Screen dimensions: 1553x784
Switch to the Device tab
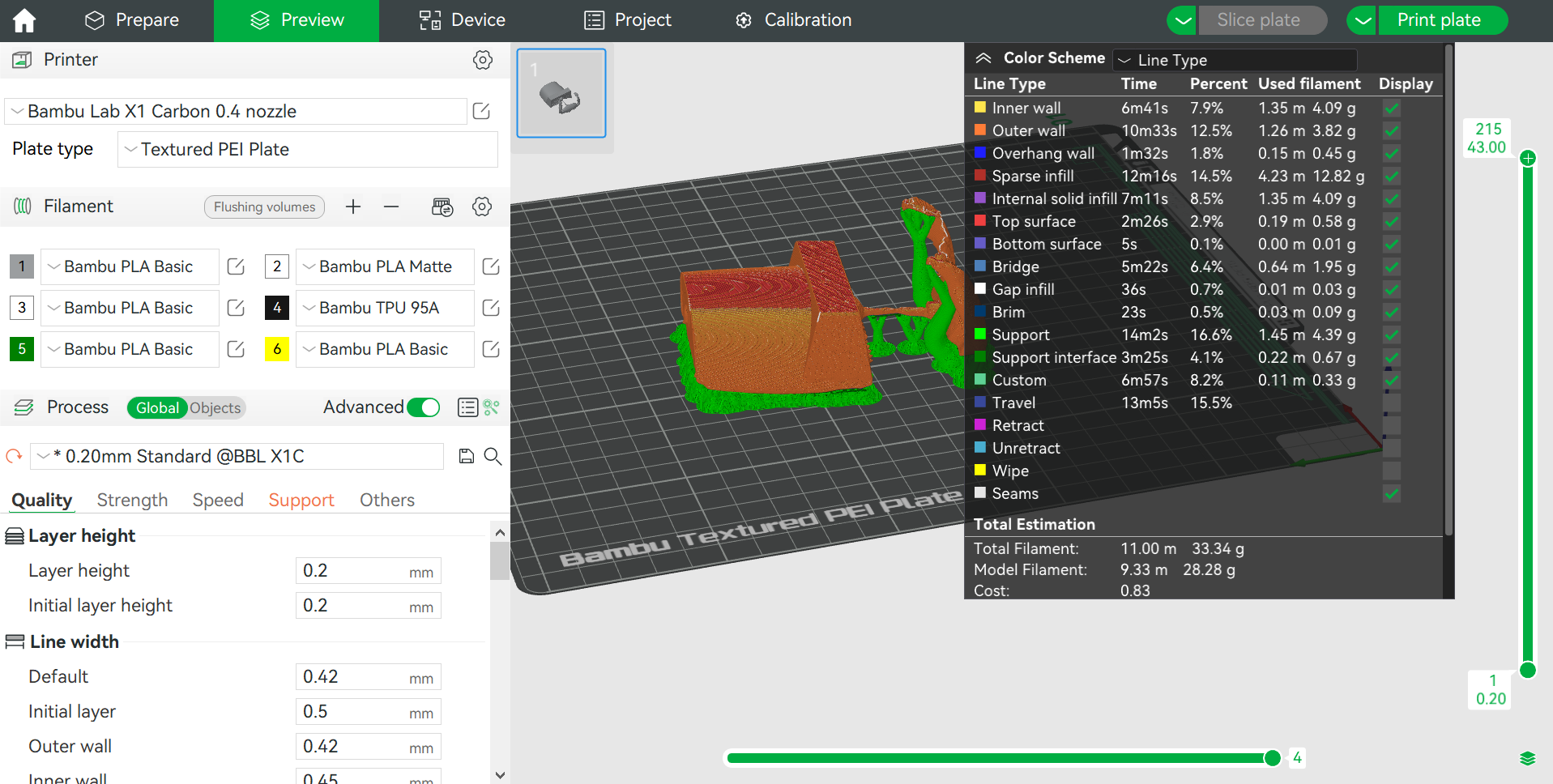coord(462,20)
